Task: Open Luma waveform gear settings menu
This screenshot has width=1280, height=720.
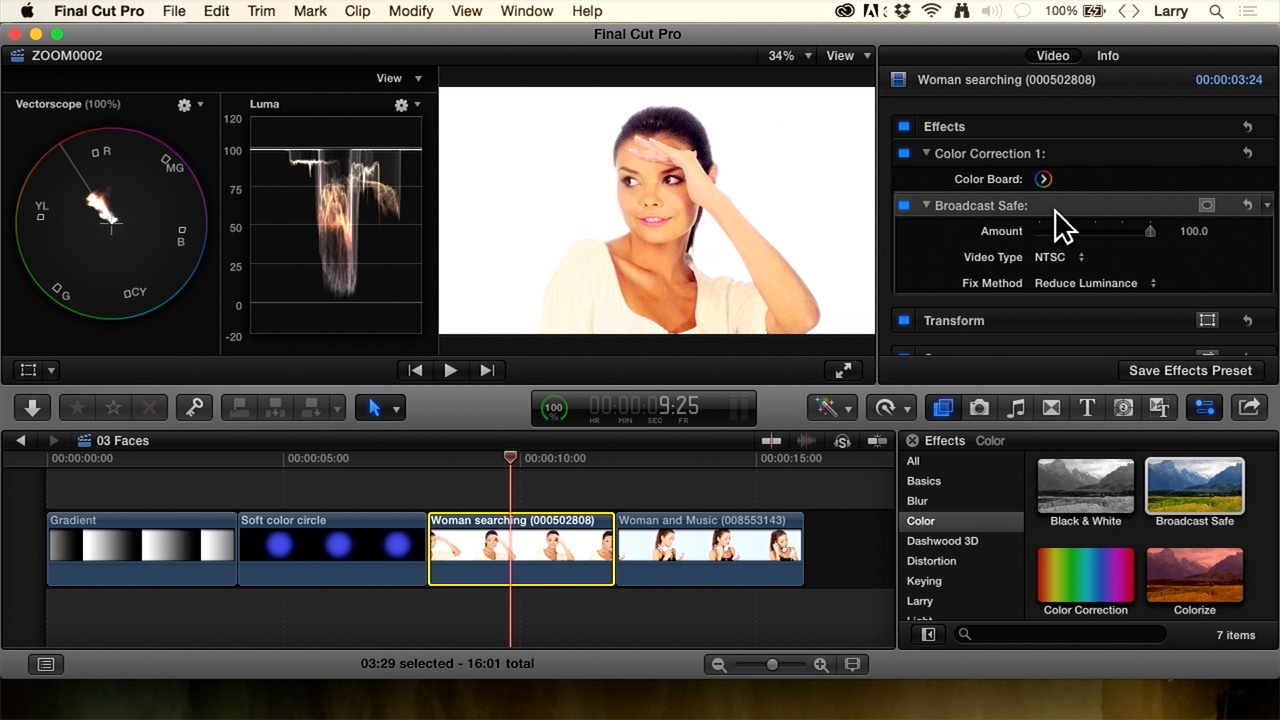Action: coord(406,105)
